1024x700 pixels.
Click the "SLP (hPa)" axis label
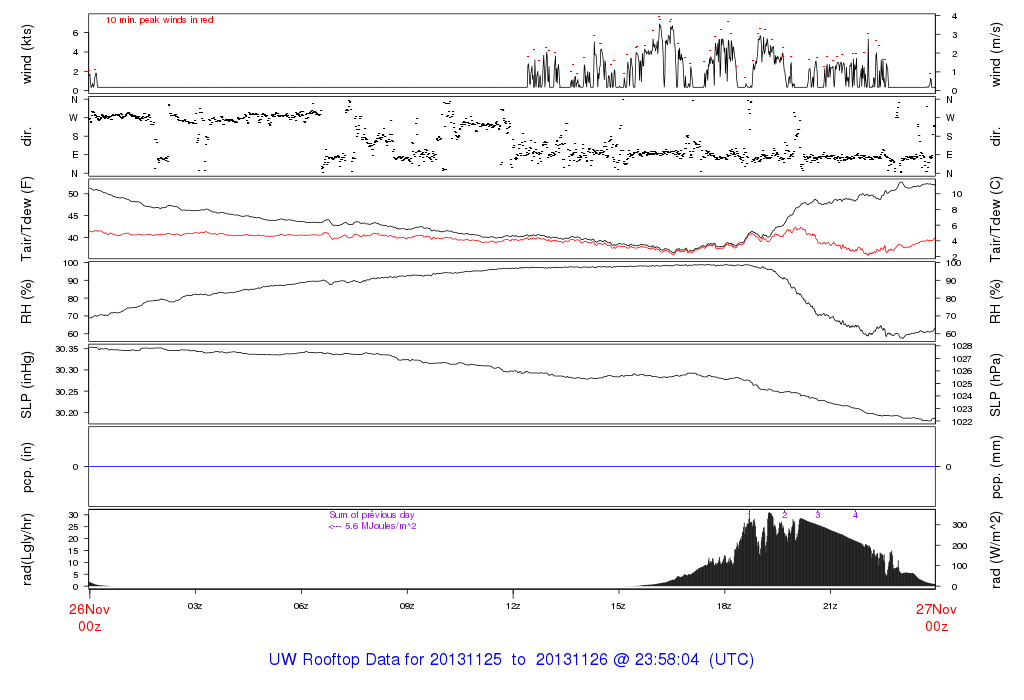[x=994, y=383]
